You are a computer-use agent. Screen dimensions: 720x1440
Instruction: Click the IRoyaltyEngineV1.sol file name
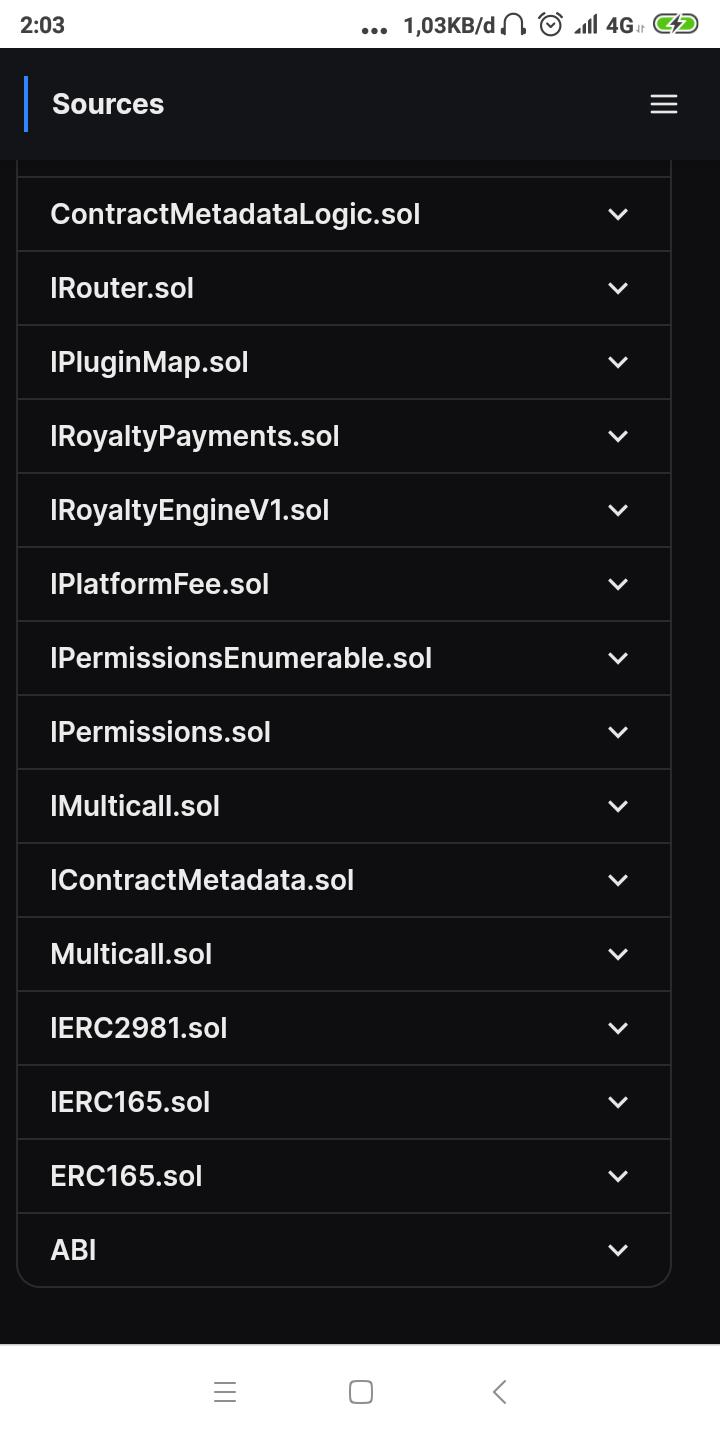[190, 510]
